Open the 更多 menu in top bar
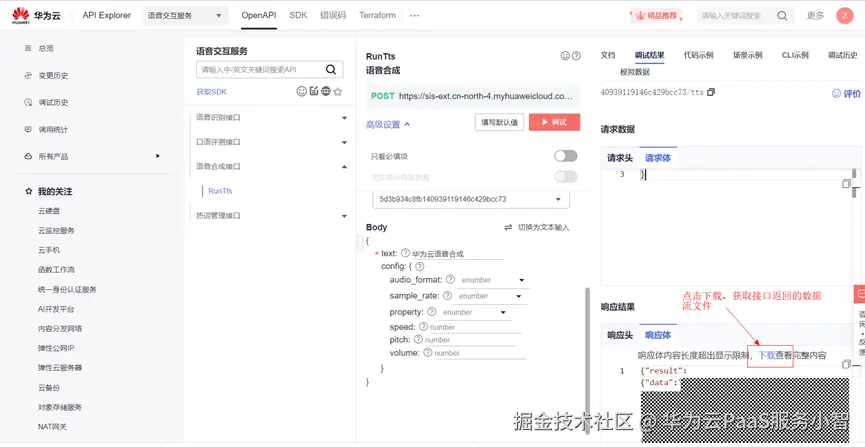865x447 pixels. tap(815, 15)
